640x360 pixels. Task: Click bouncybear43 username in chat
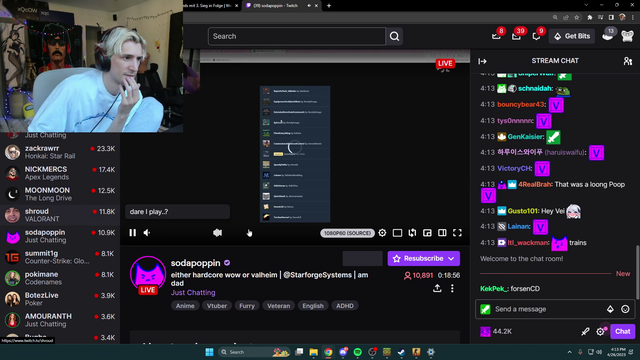521,104
